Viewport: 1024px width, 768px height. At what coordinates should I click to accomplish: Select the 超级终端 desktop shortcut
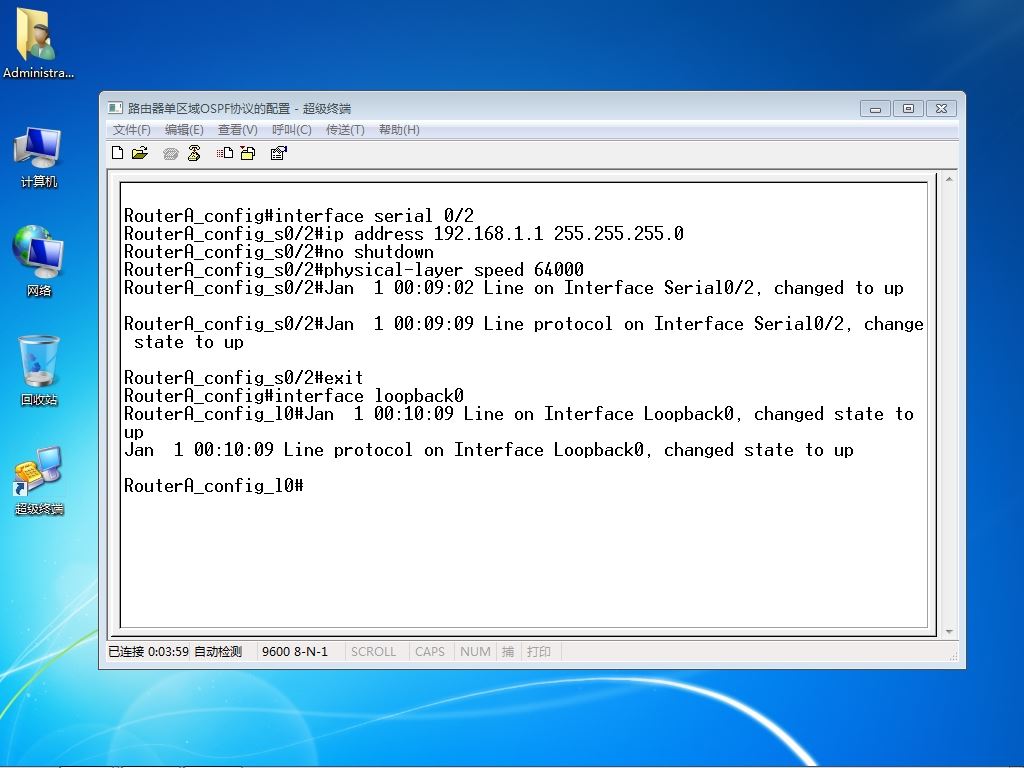tap(39, 481)
